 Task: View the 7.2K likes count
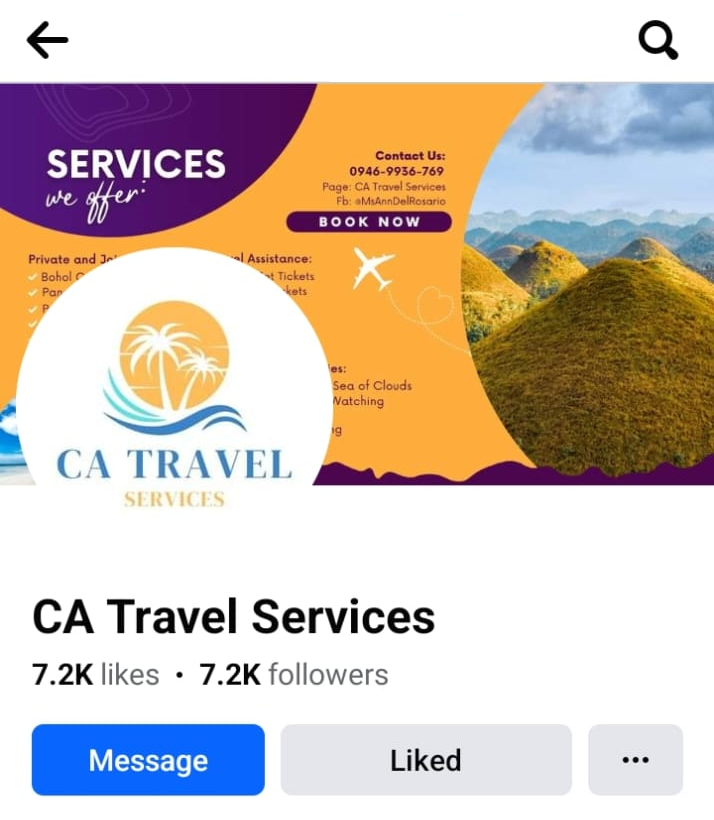click(x=96, y=674)
